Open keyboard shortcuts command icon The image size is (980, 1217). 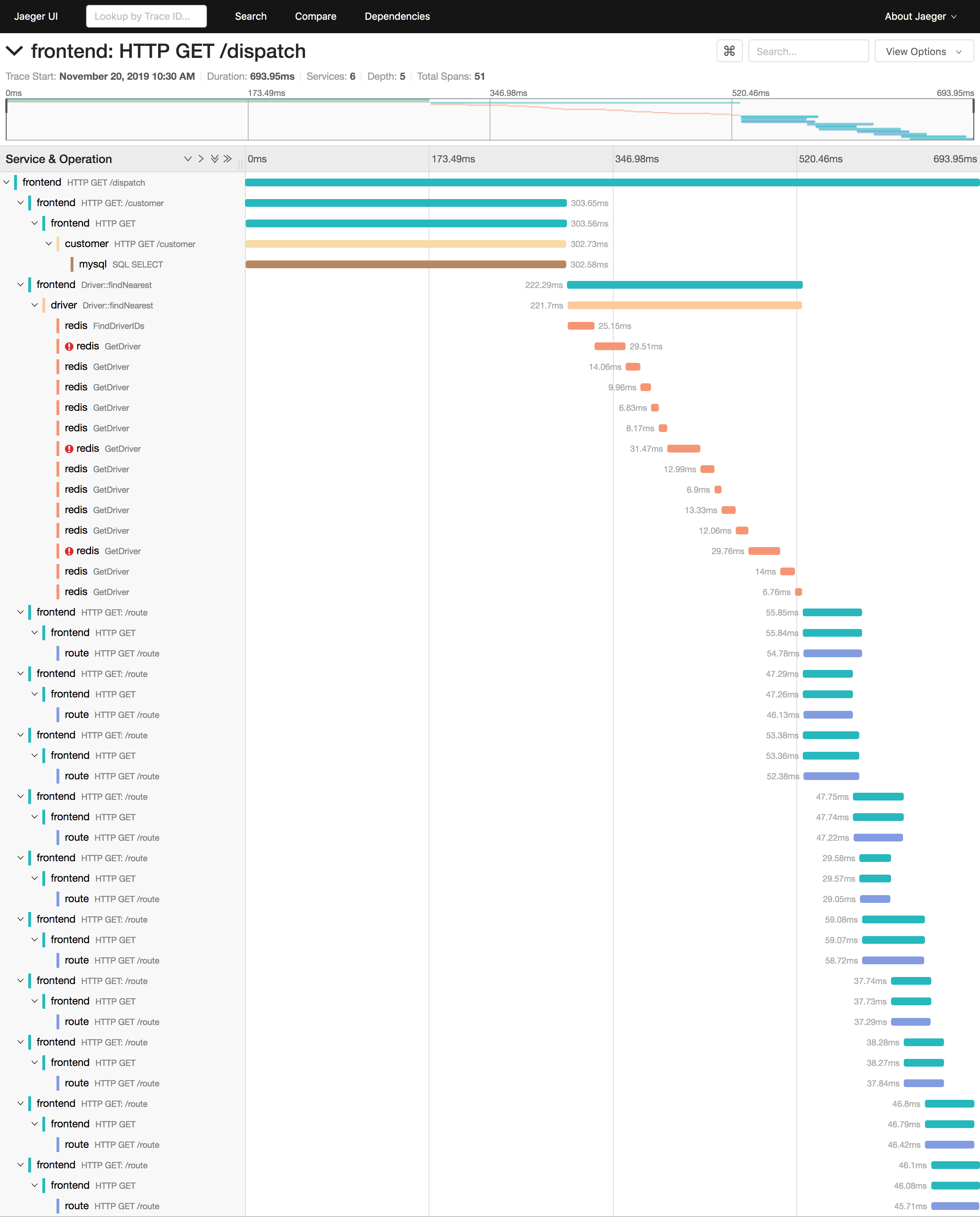[x=729, y=52]
